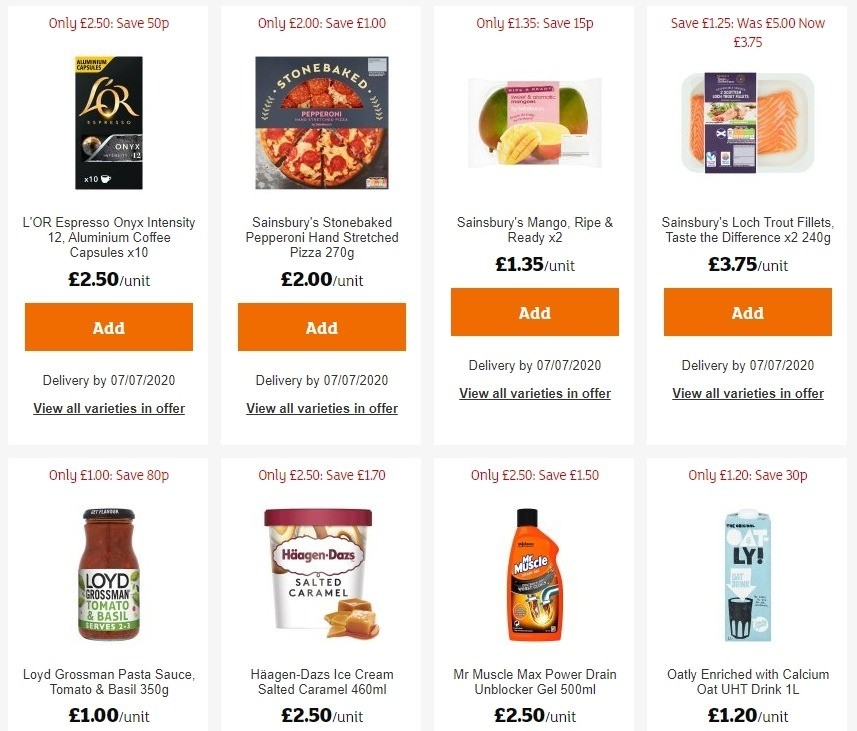Add Sainsbury's Ripe & Ready Mango to basket
857x731 pixels.
534,312
